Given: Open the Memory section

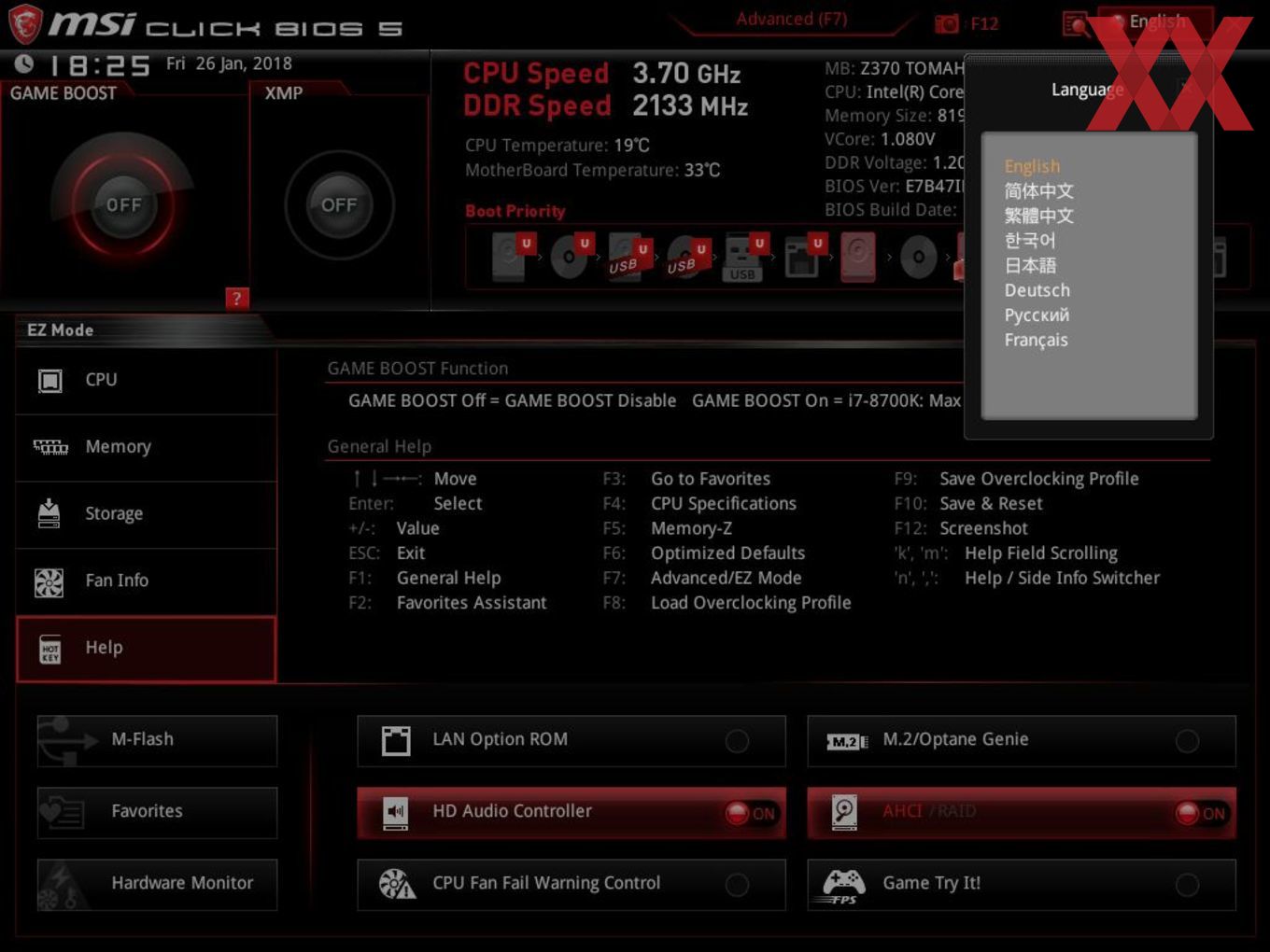Looking at the screenshot, I should pyautogui.click(x=147, y=447).
